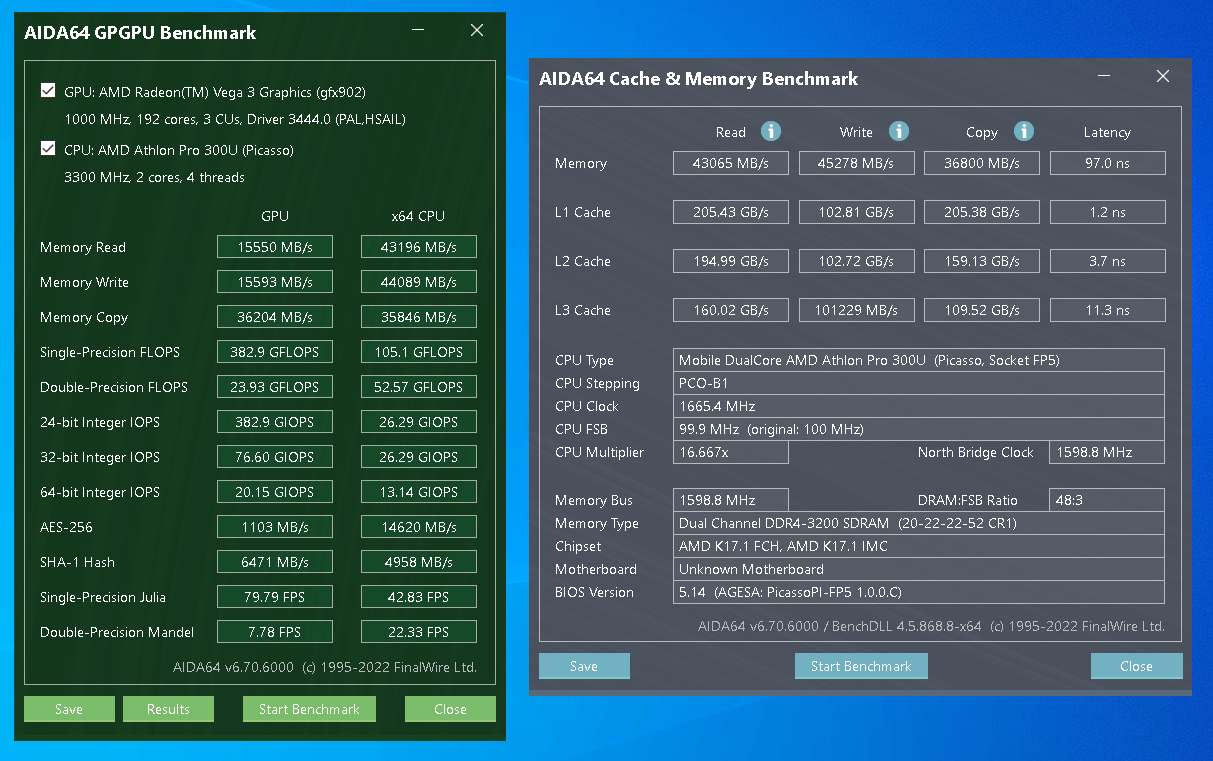The width and height of the screenshot is (1213, 761).
Task: Select the GPU Memory Copy value 36204 MB/s
Action: tap(275, 317)
